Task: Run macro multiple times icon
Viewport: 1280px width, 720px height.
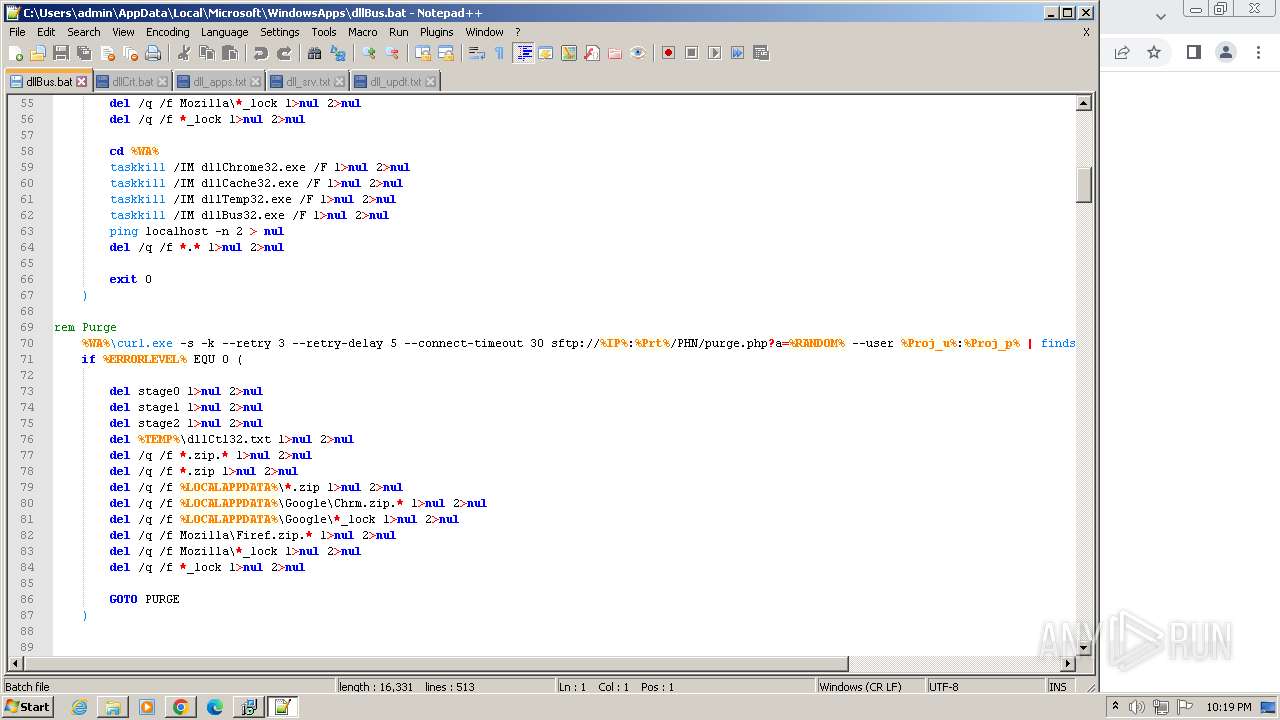Action: coord(737,53)
